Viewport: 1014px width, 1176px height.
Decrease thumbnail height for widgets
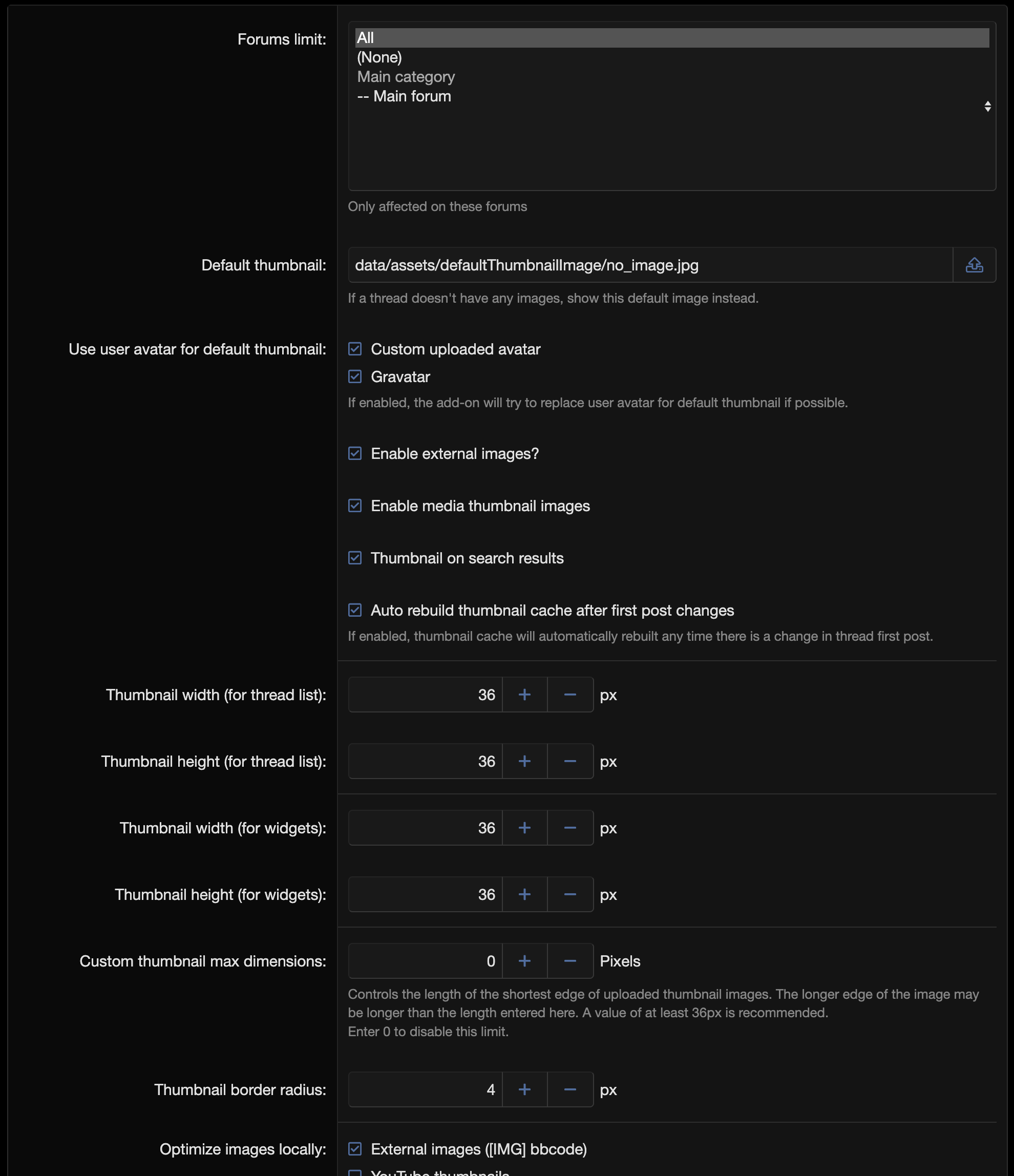(569, 894)
